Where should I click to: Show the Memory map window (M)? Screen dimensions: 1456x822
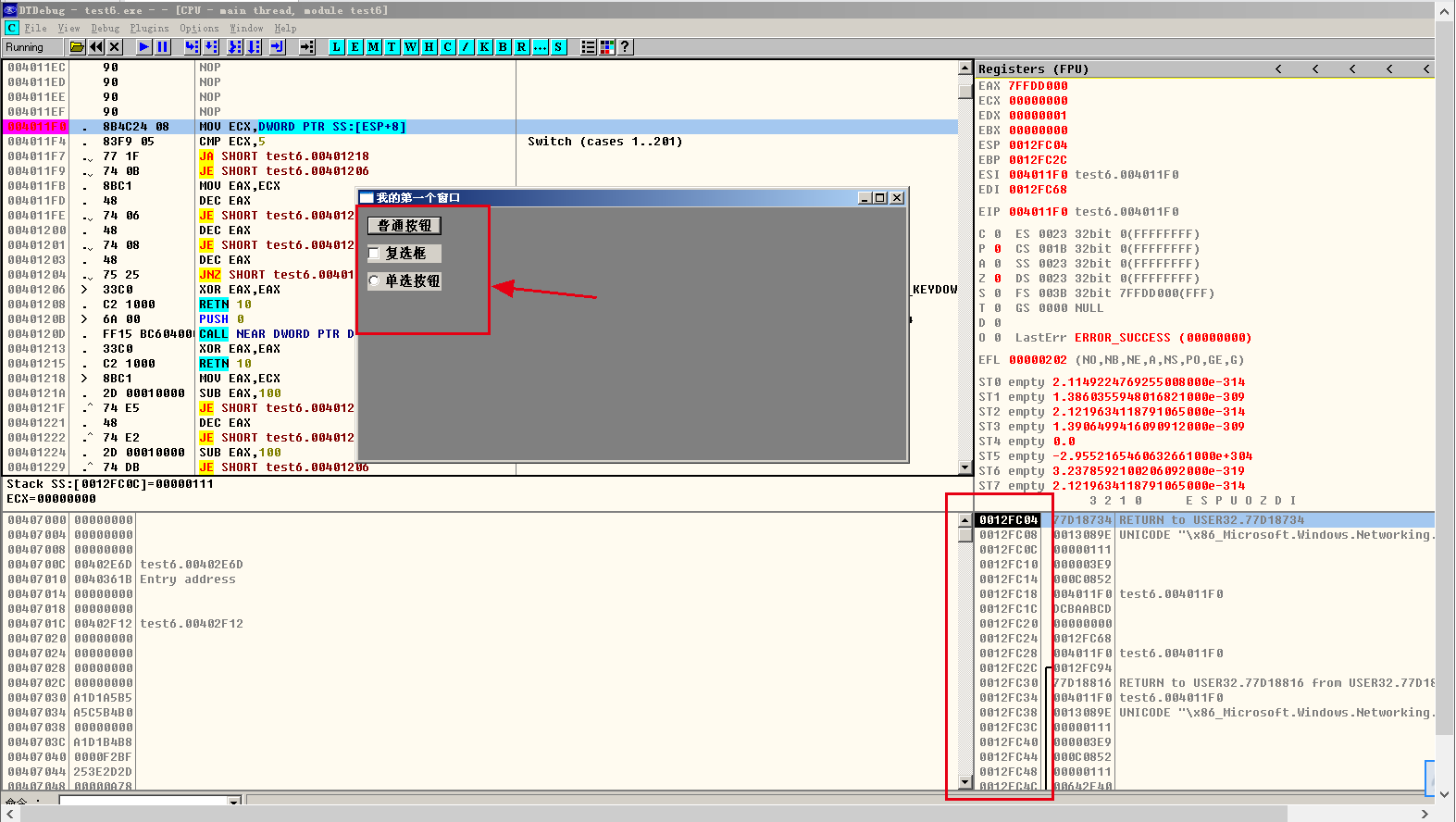pos(374,47)
